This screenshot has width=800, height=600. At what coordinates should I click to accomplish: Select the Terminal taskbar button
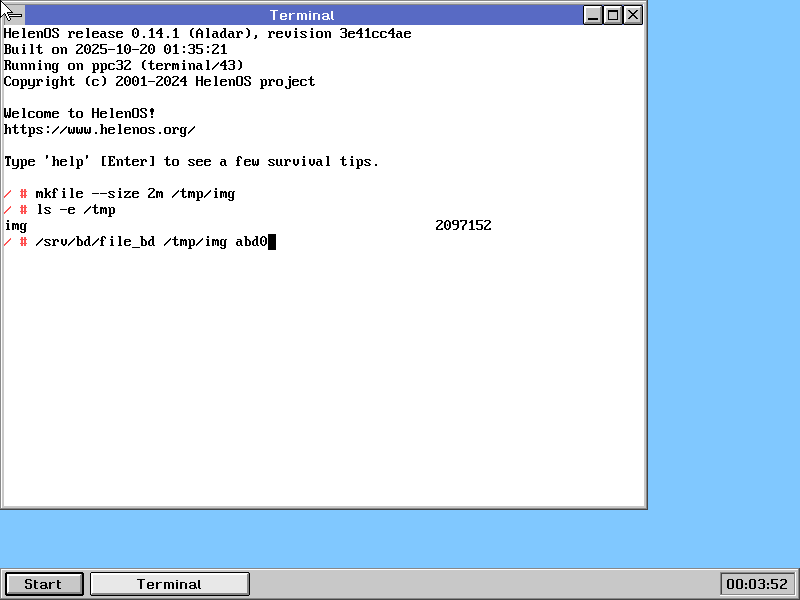point(169,584)
